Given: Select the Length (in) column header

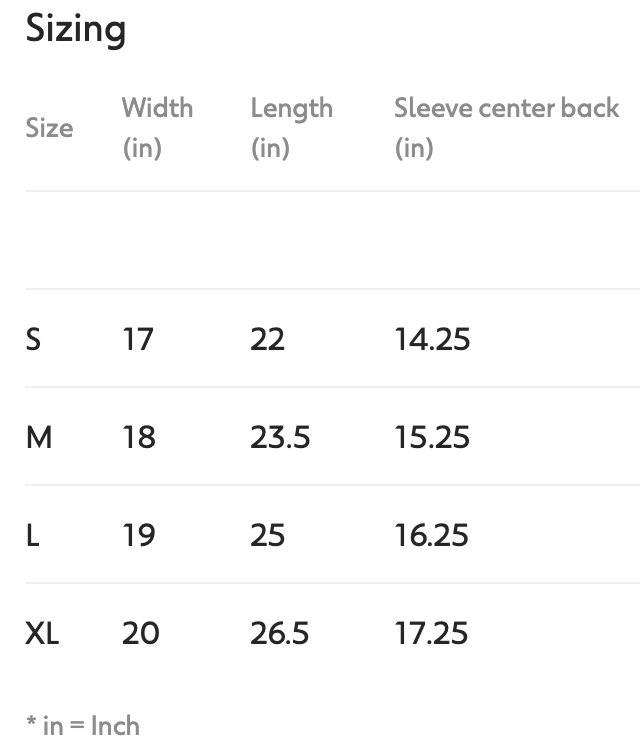Looking at the screenshot, I should [291, 127].
